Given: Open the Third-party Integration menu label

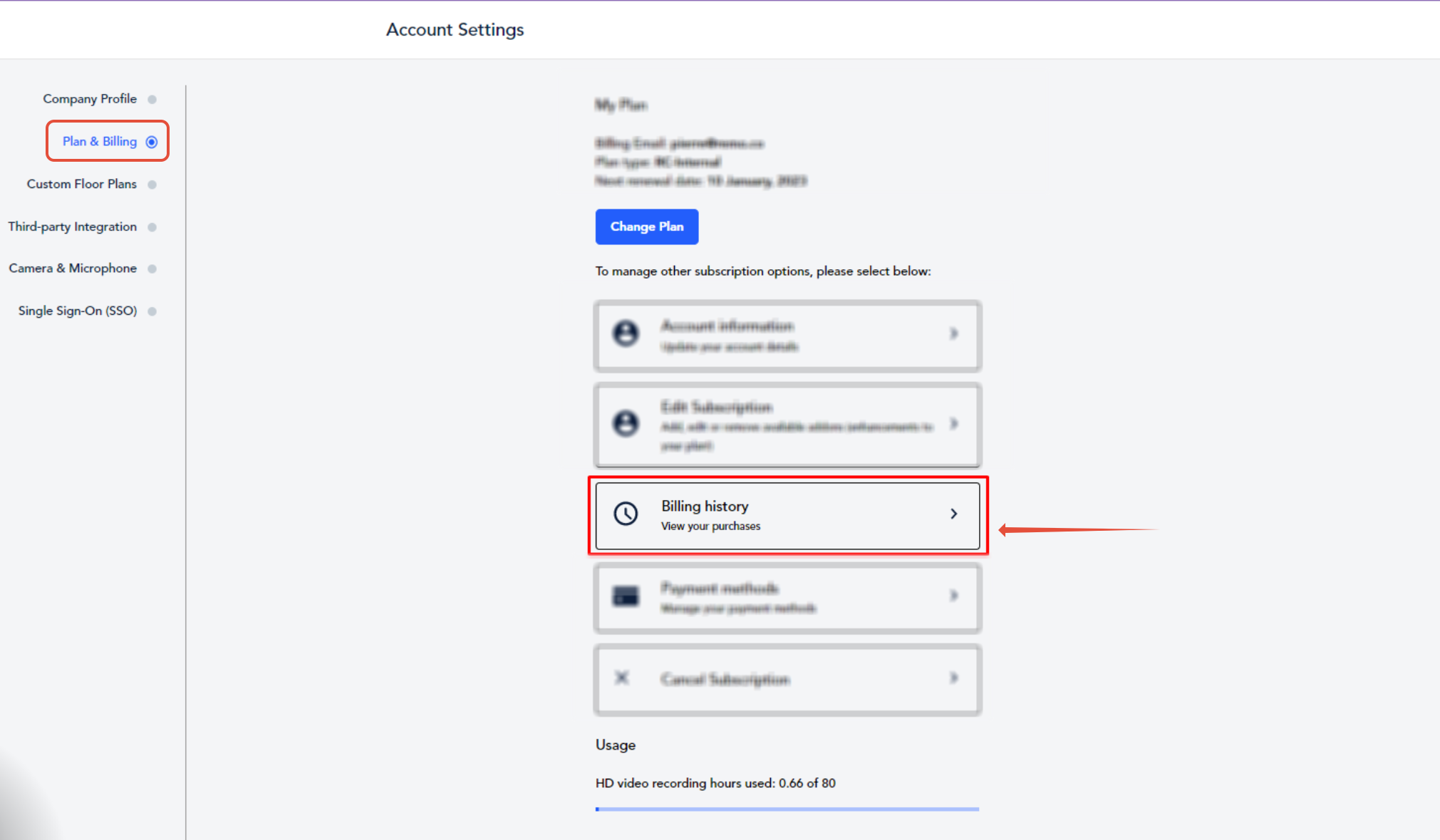Looking at the screenshot, I should coord(72,227).
